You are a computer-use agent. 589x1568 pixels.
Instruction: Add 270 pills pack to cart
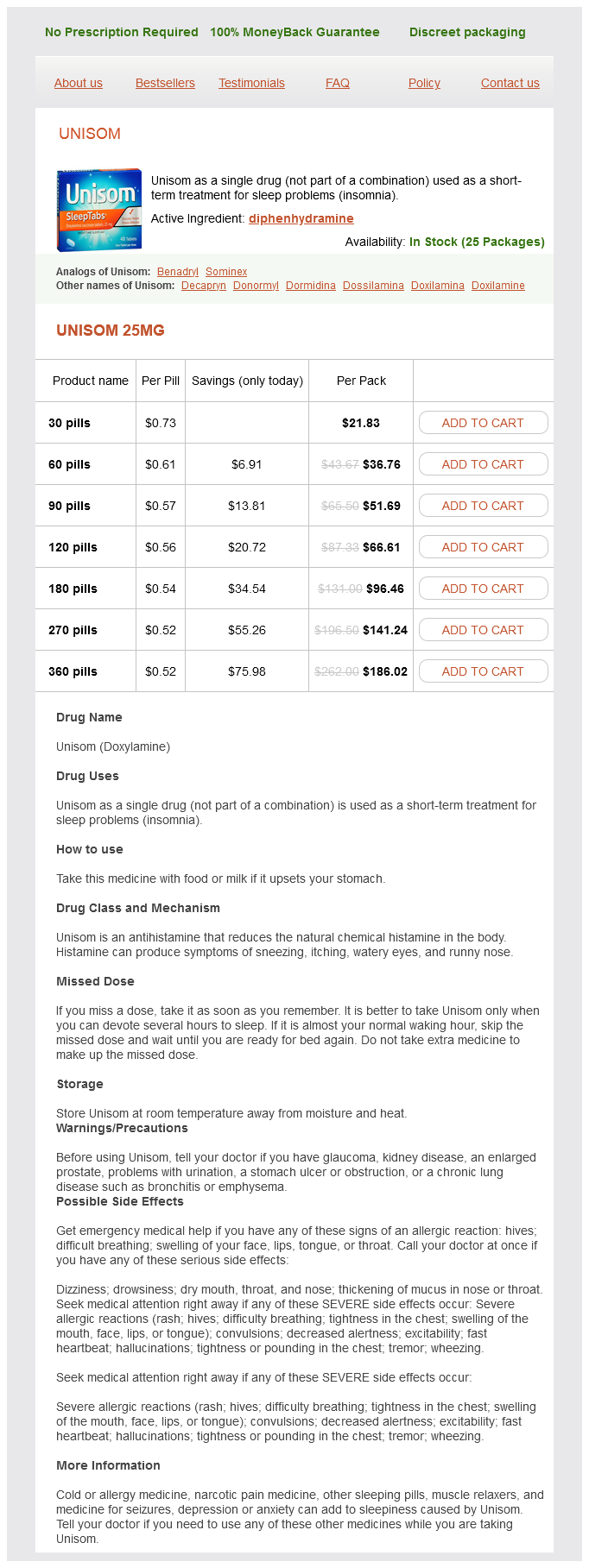[483, 630]
